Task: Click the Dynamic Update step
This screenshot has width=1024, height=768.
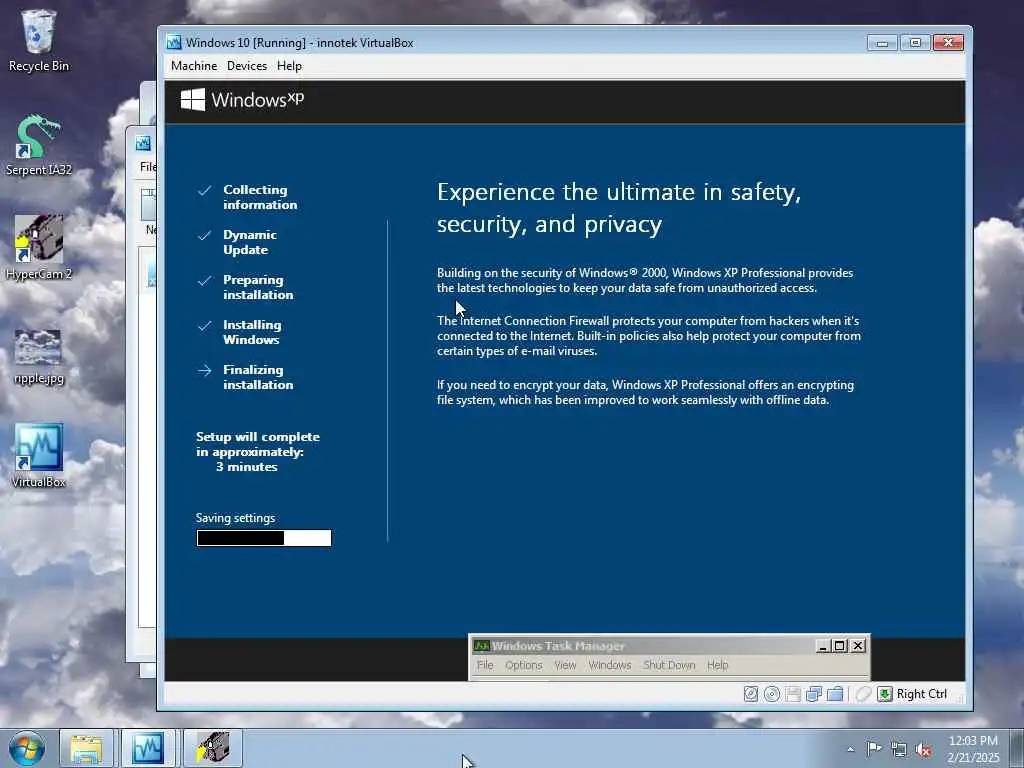Action: pyautogui.click(x=249, y=242)
